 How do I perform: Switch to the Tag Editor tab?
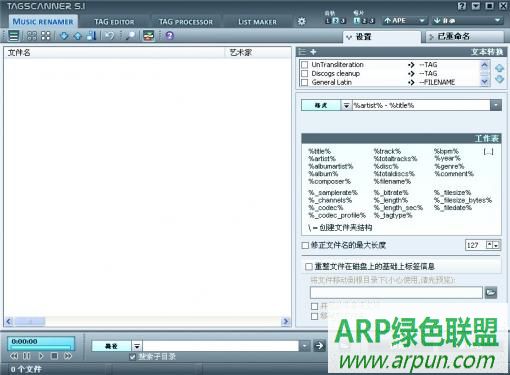(114, 22)
